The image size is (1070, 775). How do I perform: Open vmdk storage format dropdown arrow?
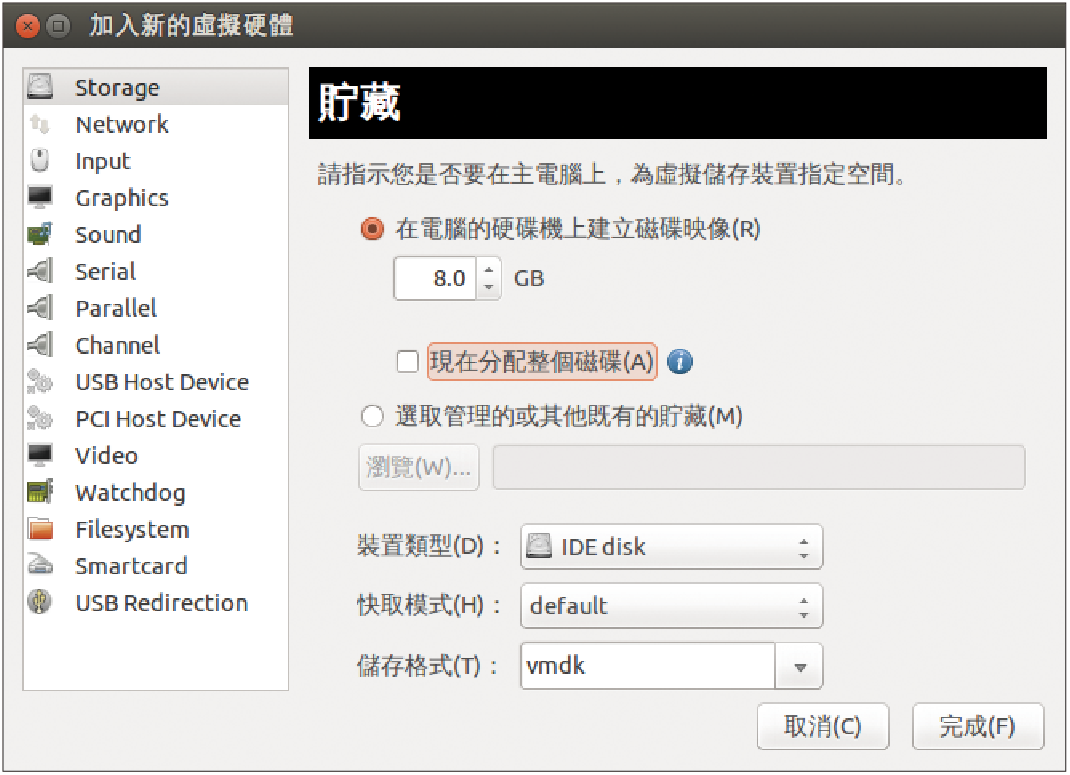[800, 666]
